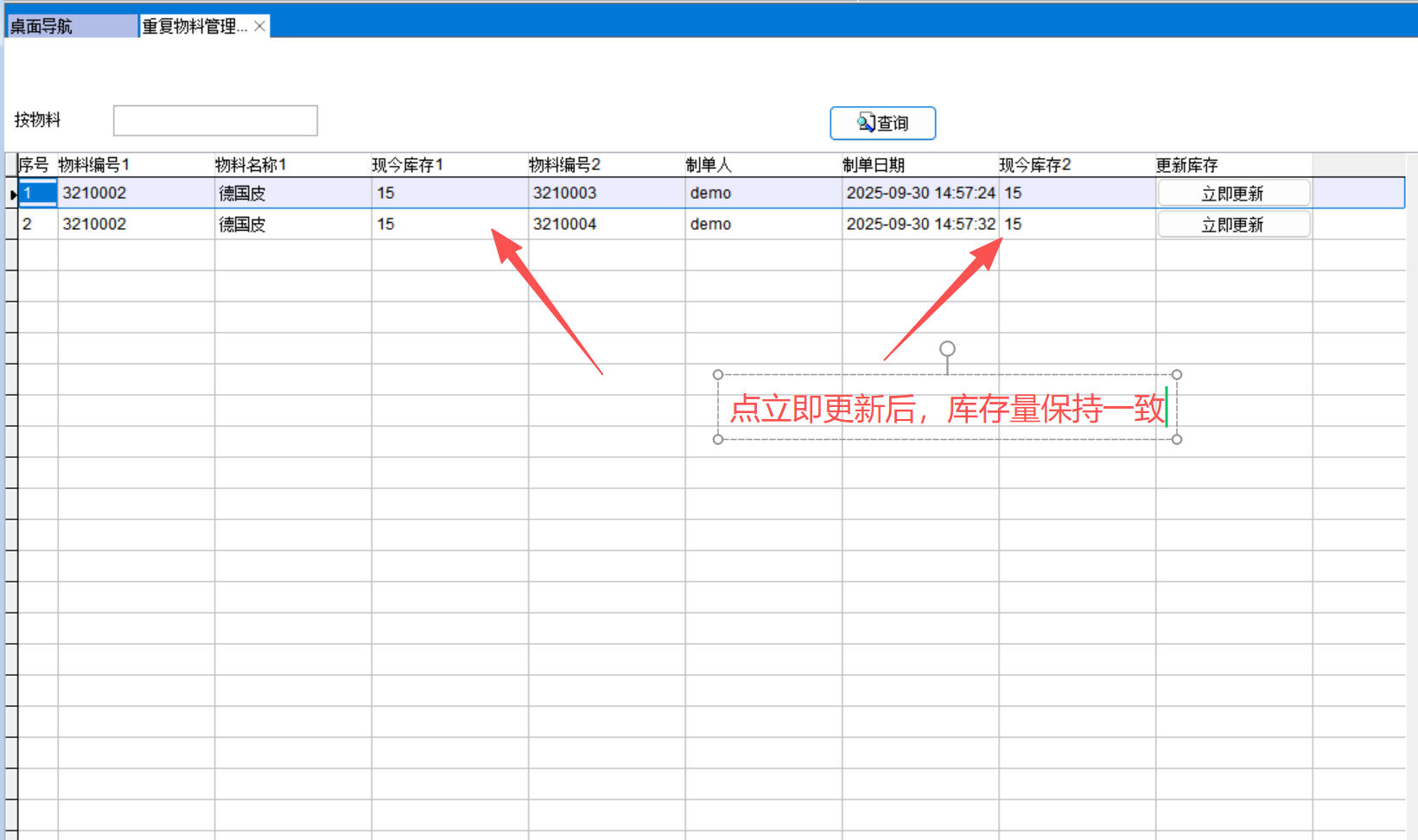1418x840 pixels.
Task: Click the rotation handle above the annotation box
Action: tap(947, 349)
